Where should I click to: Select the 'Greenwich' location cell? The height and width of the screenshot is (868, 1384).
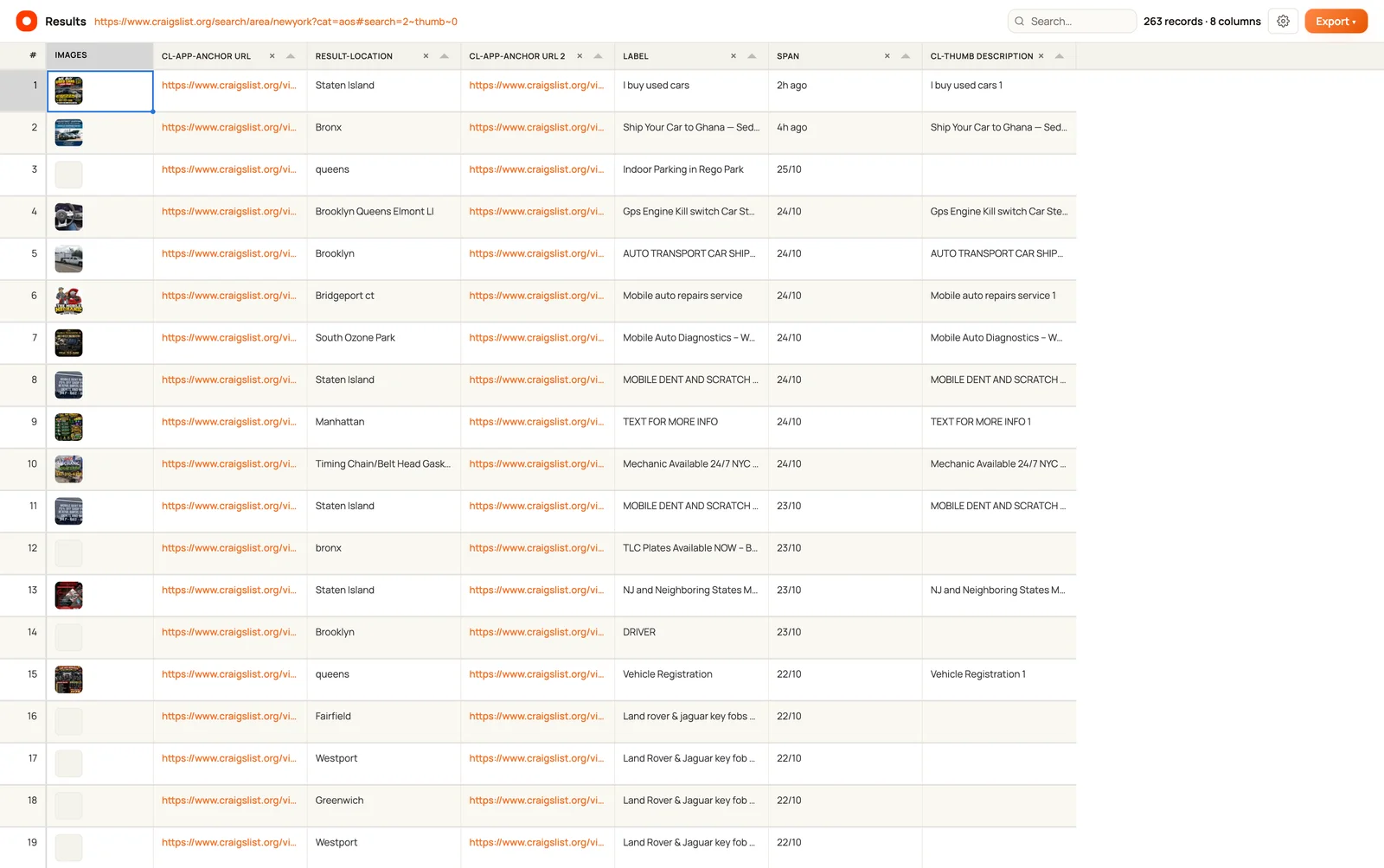384,806
